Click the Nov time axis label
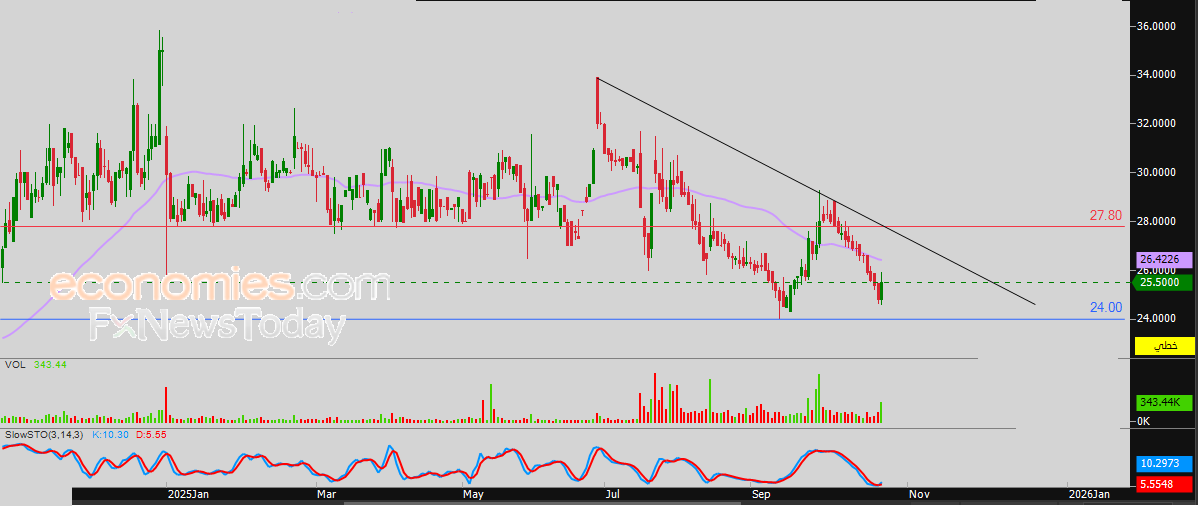This screenshot has width=1198, height=506. (x=918, y=495)
